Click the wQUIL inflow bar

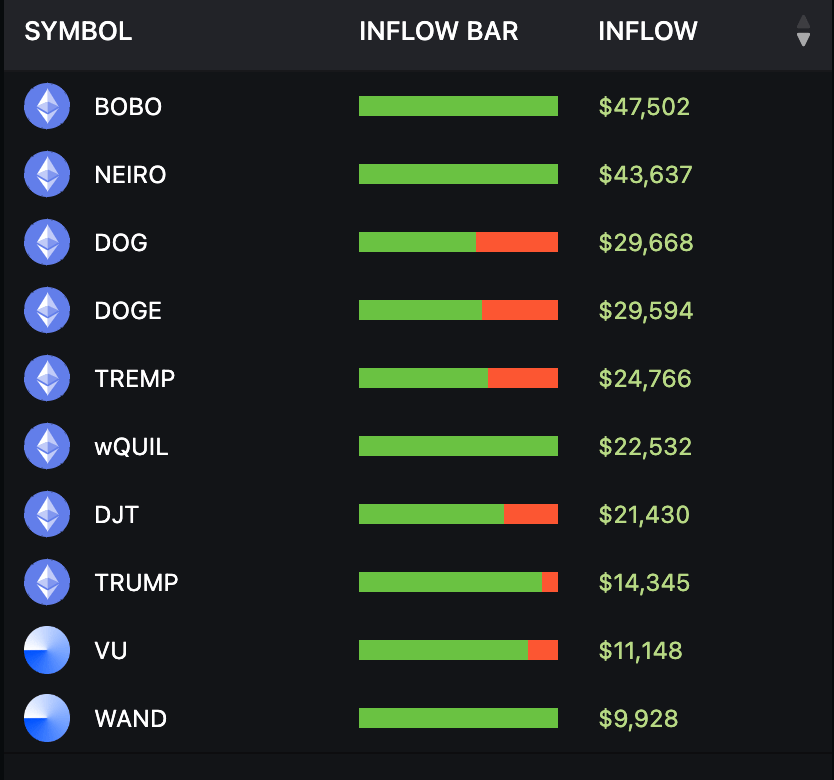tap(458, 446)
